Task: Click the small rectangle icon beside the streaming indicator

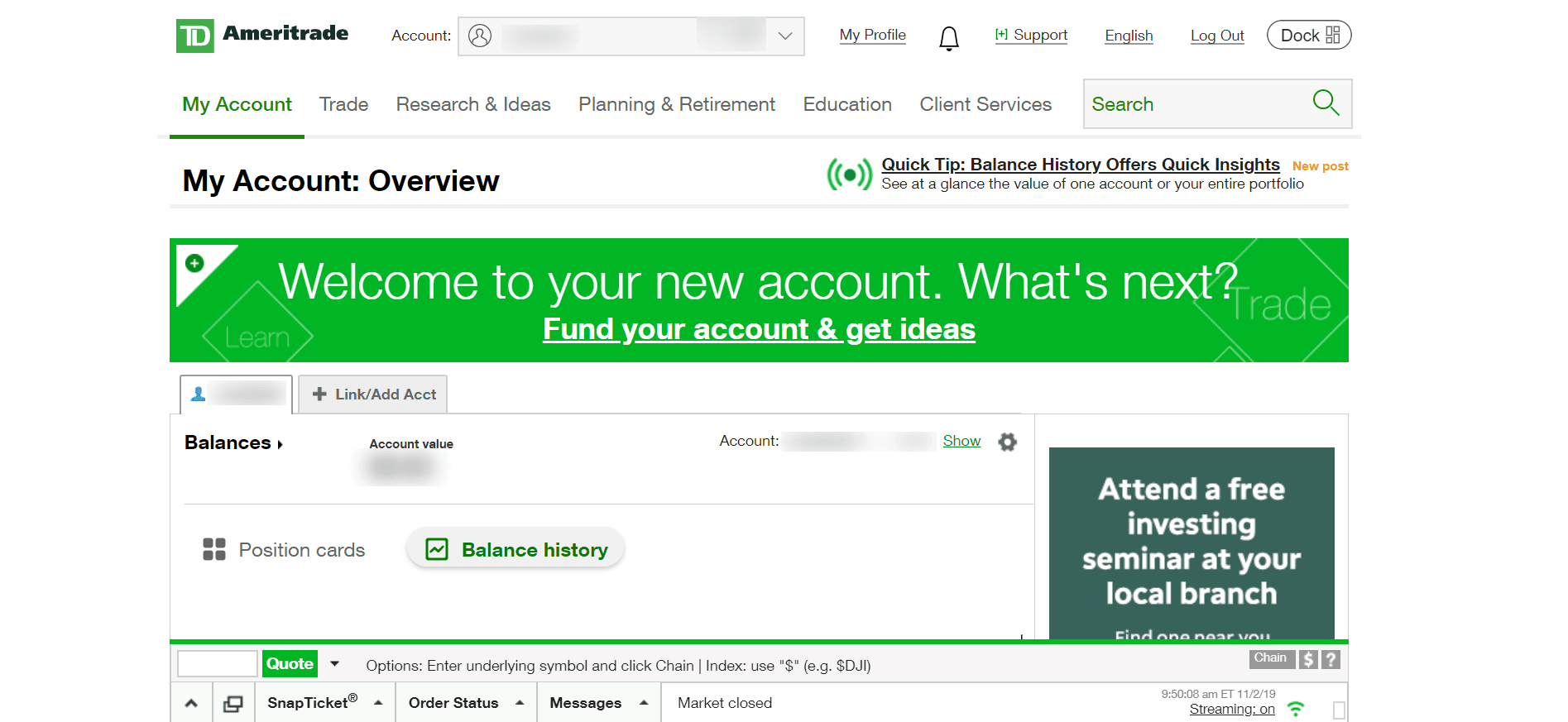Action: [1339, 710]
